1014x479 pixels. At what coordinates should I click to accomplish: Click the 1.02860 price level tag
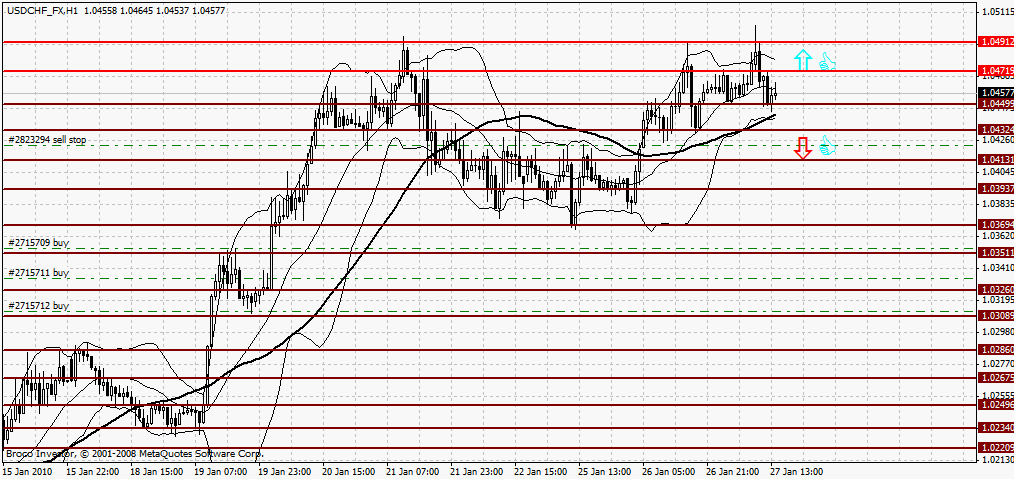point(997,350)
